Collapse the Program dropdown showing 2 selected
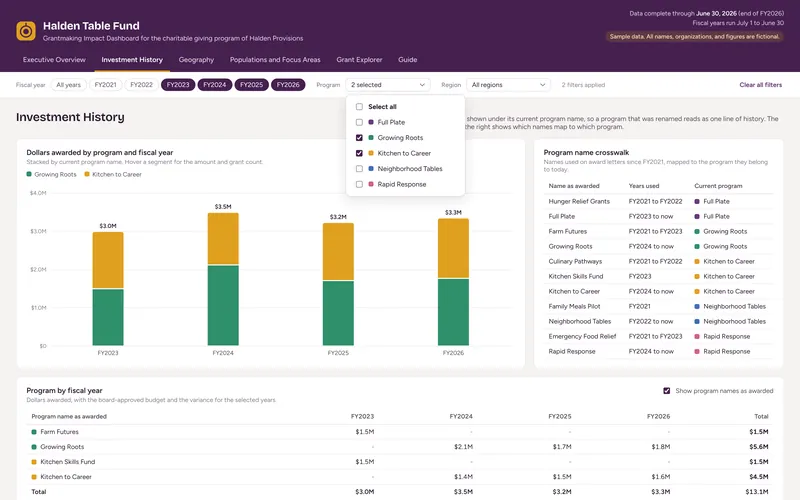Image resolution: width=800 pixels, height=500 pixels. coord(388,85)
